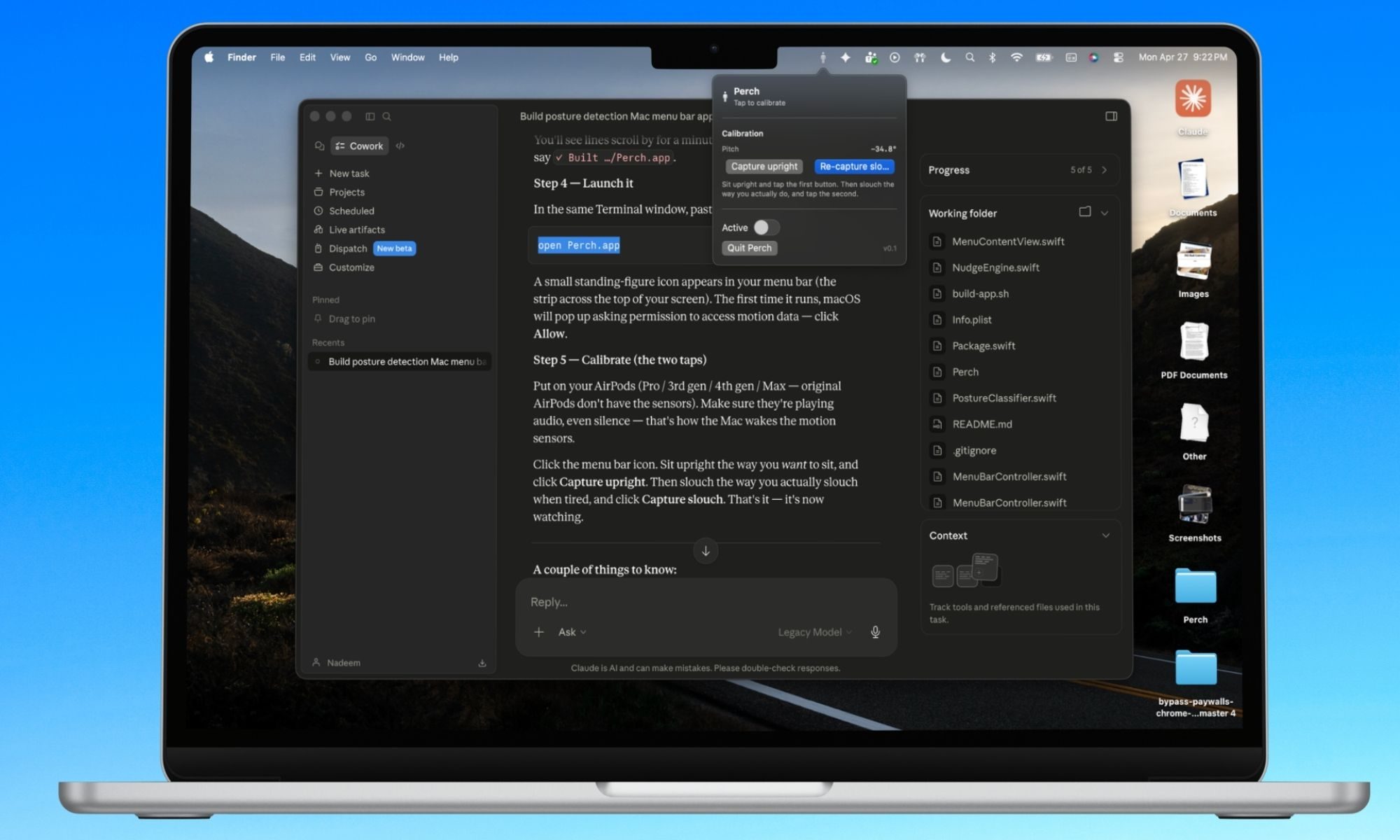Open the View menu
The width and height of the screenshot is (1400, 840).
[x=340, y=57]
